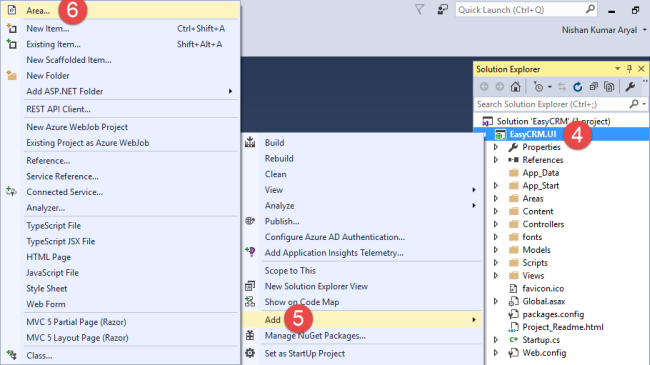The image size is (650, 365).
Task: Open Nishan Kumar Aryal account dropdown
Action: point(645,30)
